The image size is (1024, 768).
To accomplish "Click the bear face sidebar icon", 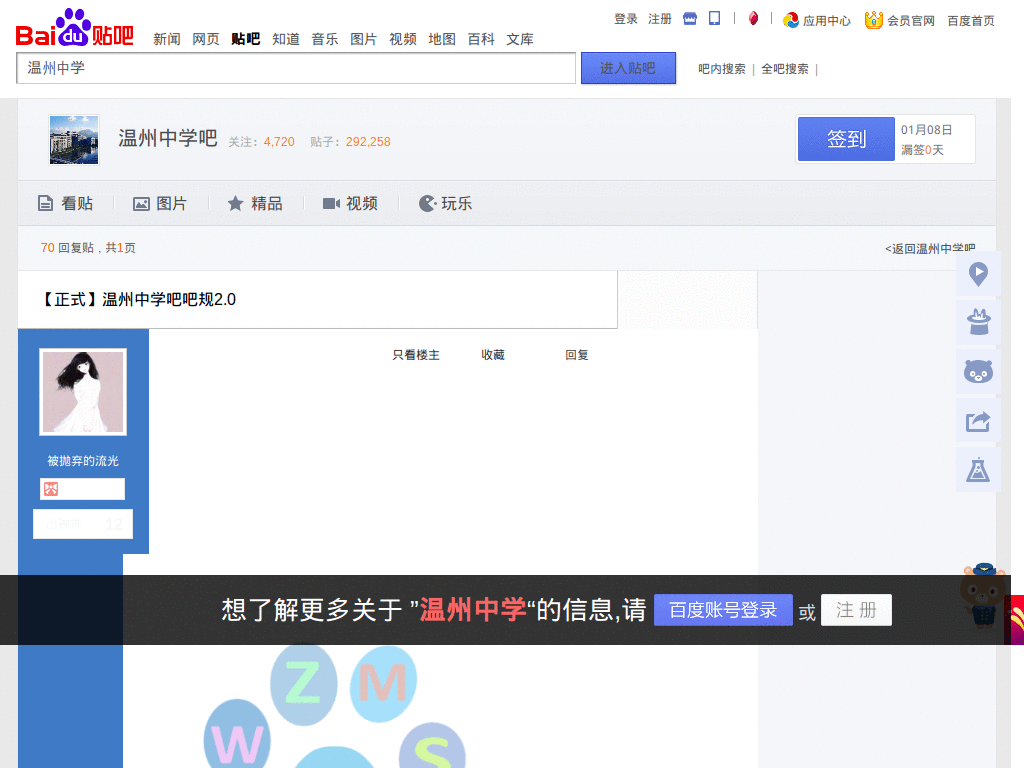I will (978, 372).
